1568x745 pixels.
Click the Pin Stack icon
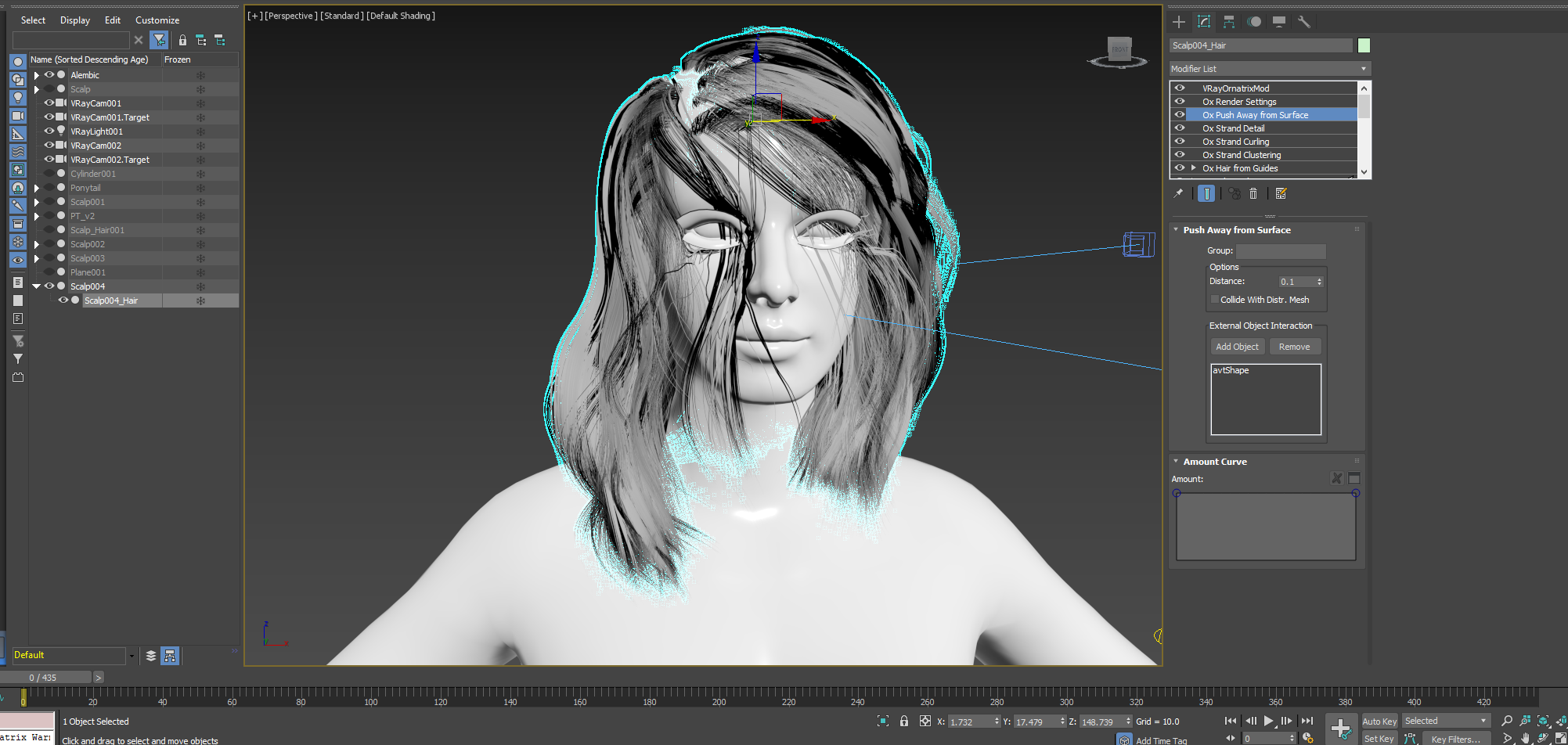(x=1179, y=193)
